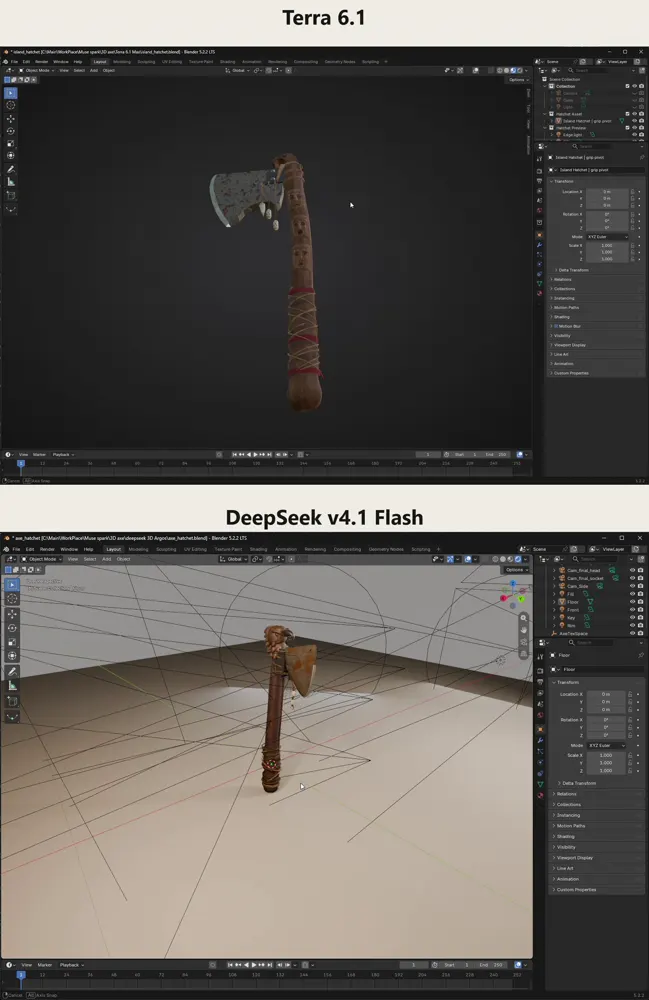
Task: Select the Measure tool in Terra 6.1 Blender window
Action: click(x=11, y=182)
